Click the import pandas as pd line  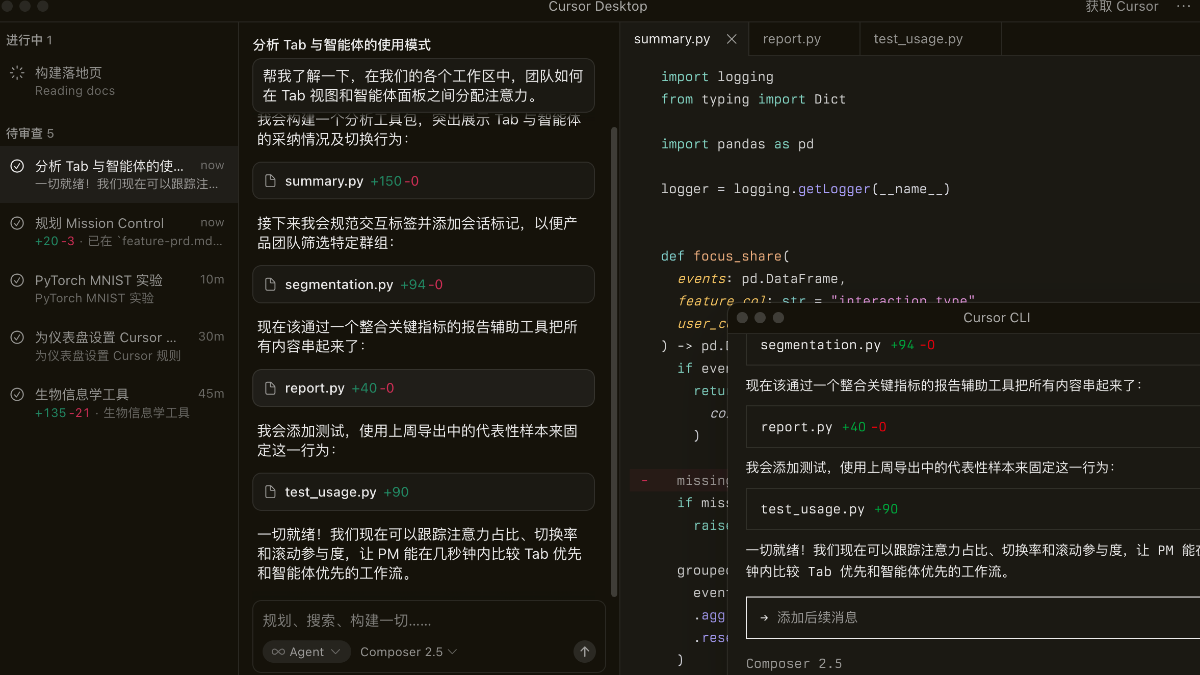[737, 144]
